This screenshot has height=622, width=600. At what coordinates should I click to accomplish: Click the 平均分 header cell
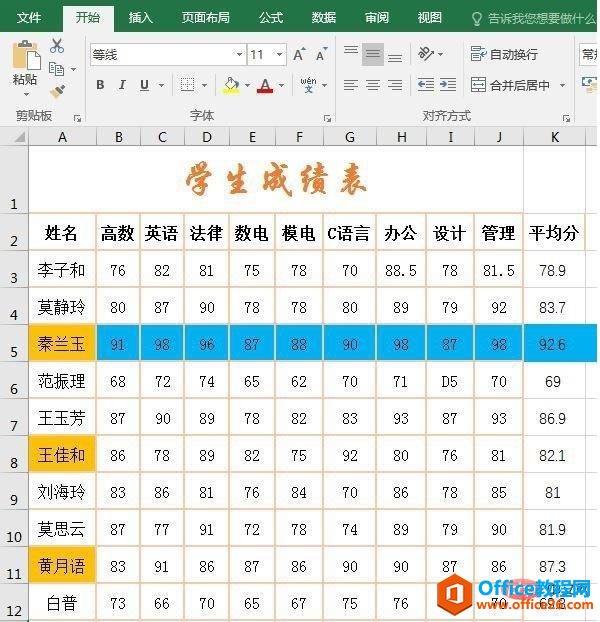[554, 232]
